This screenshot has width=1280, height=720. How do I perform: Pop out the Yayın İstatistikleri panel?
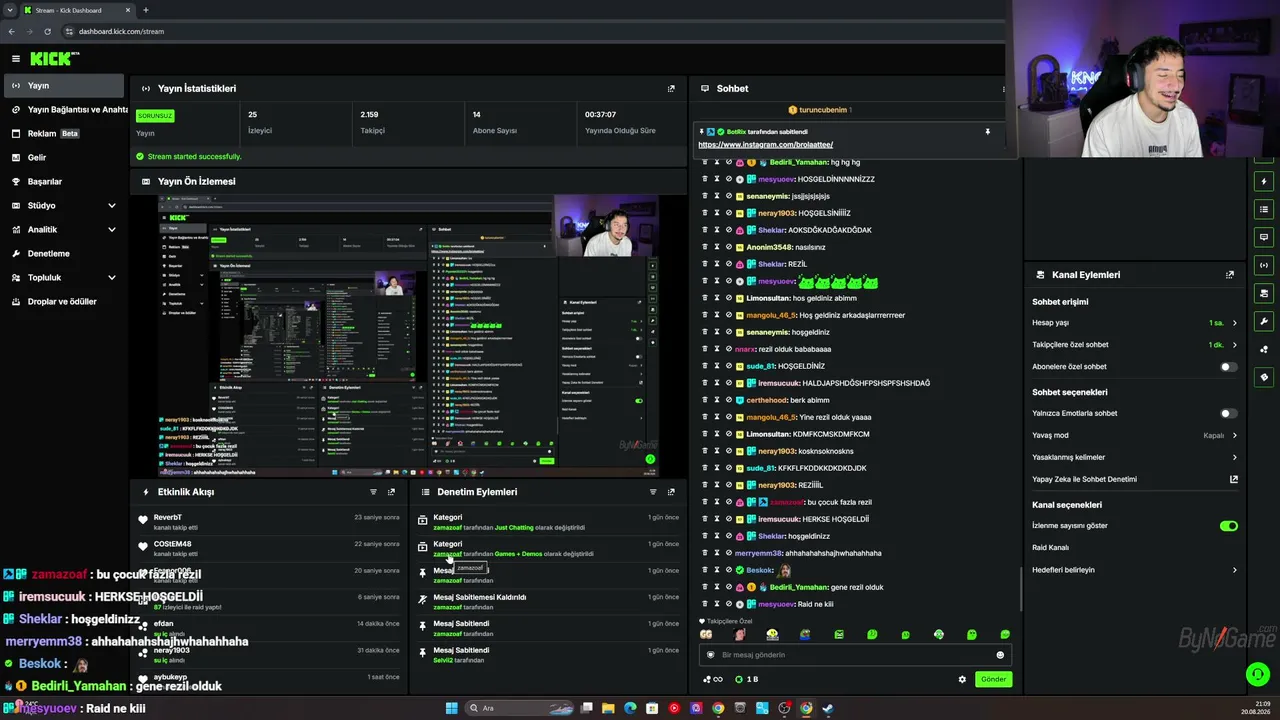[671, 88]
